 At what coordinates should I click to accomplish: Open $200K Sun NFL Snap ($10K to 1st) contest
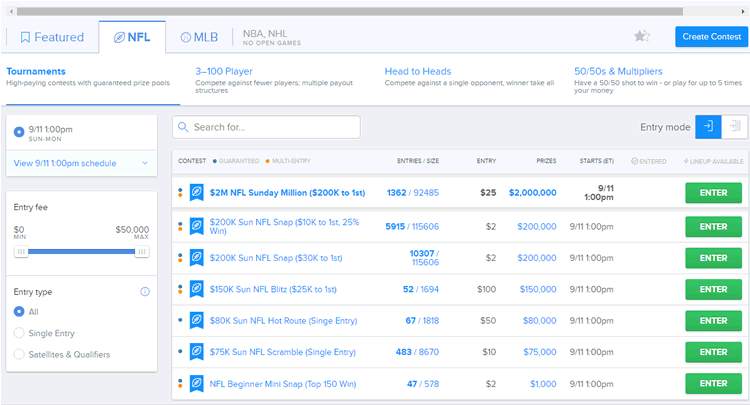[285, 226]
